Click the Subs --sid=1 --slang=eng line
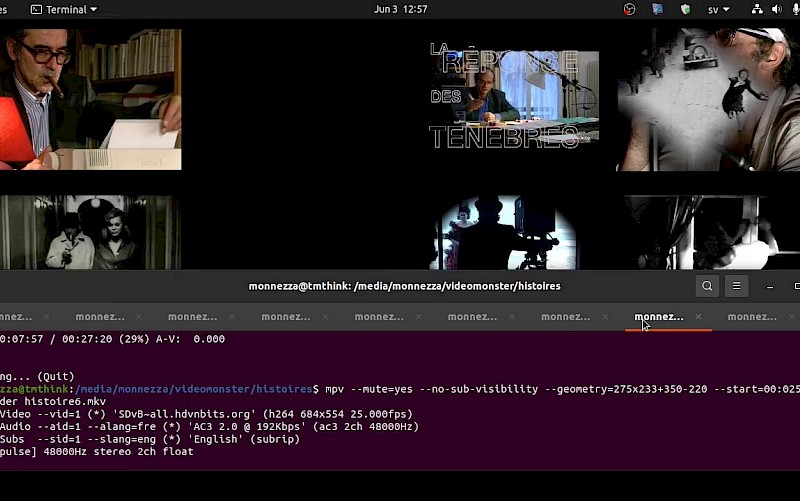Screen dimensions: 800x501 tap(150, 439)
